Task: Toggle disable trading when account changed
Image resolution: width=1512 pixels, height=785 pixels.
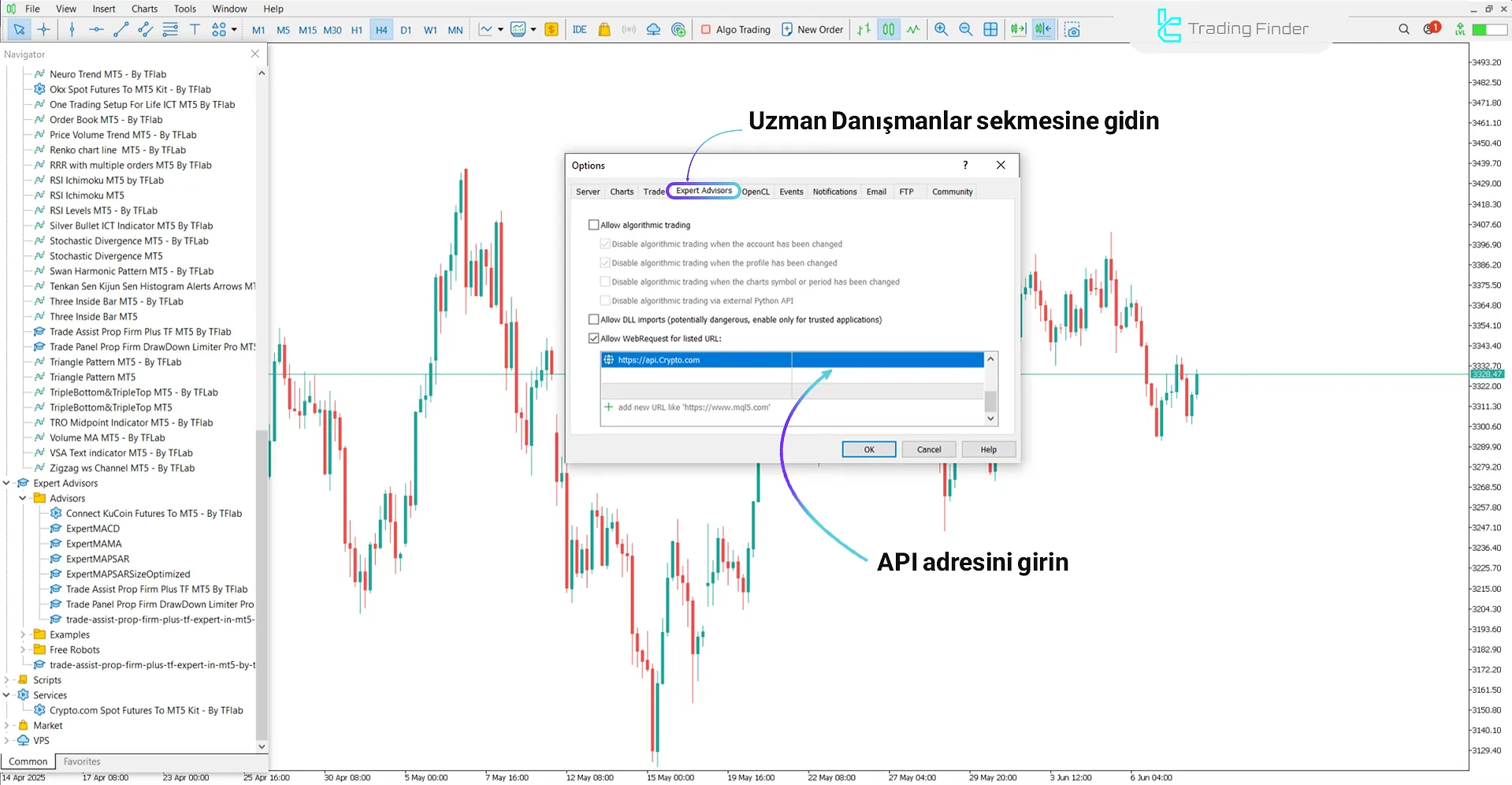Action: click(604, 244)
